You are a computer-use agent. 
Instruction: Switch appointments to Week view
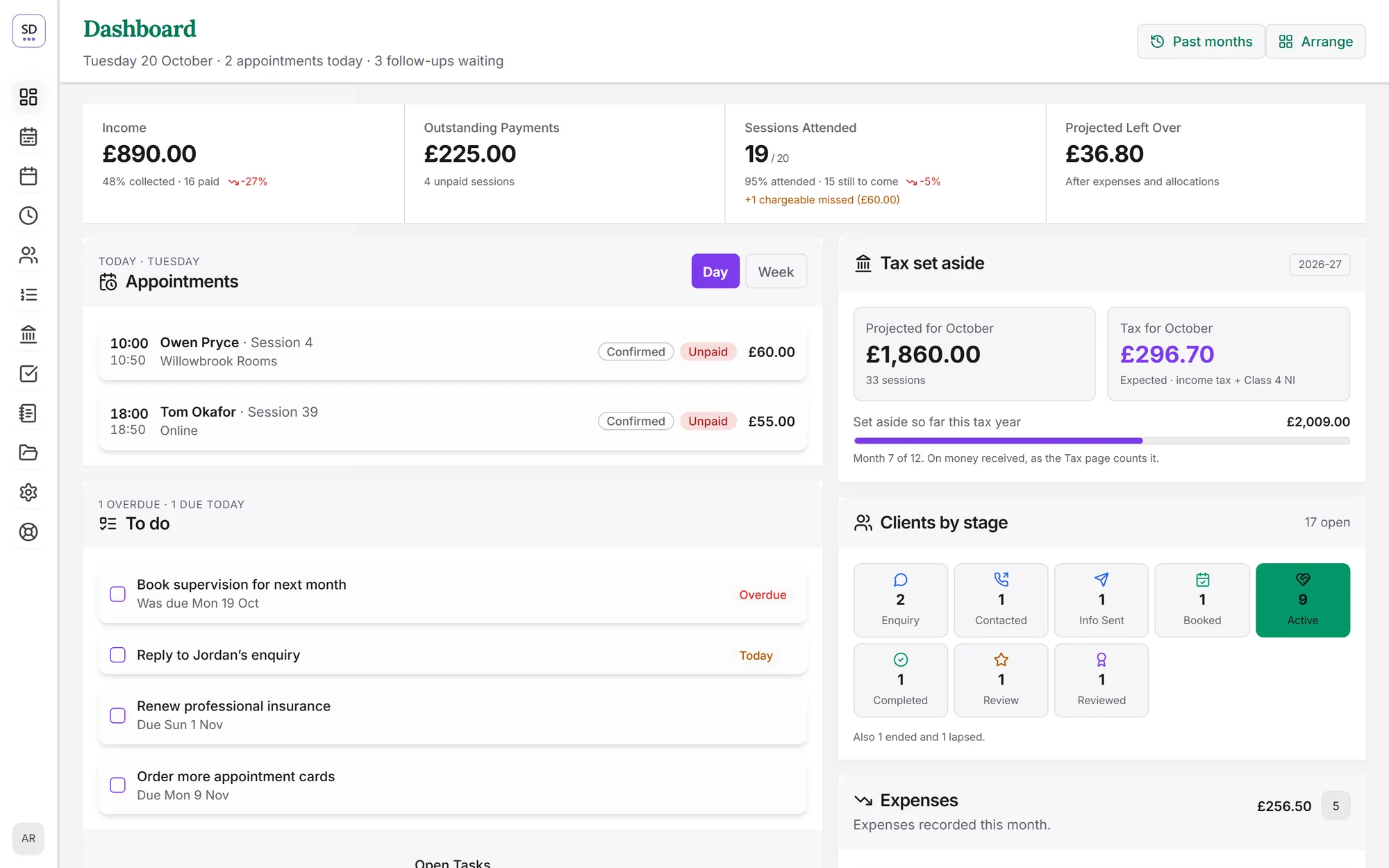click(776, 272)
